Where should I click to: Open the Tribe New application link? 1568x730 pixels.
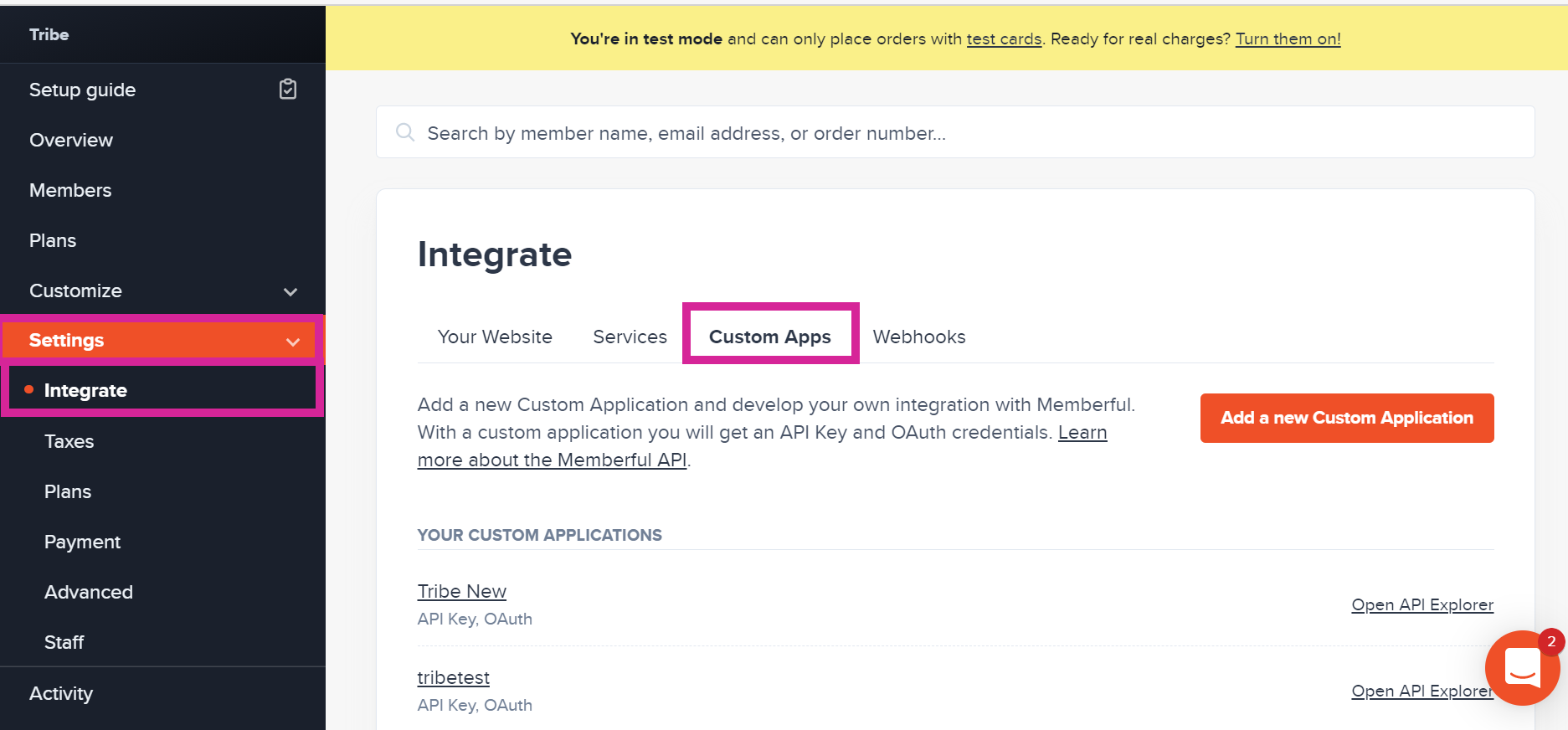(x=461, y=591)
